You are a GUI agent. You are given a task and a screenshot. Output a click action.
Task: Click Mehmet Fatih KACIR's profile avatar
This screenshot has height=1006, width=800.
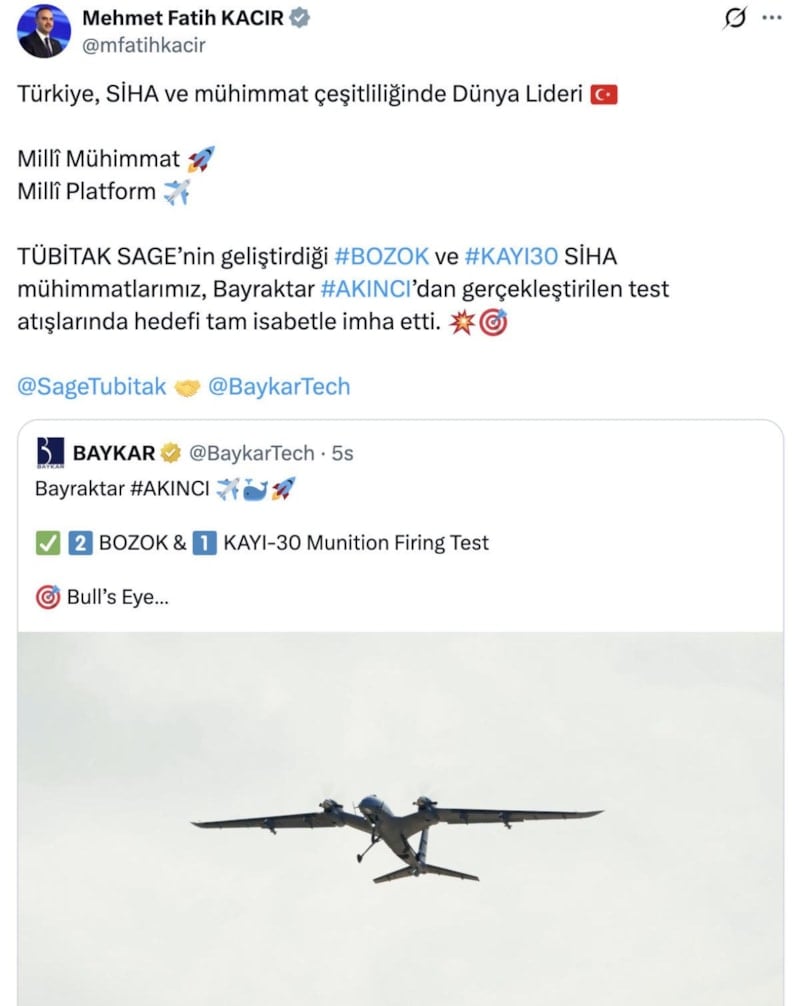[x=44, y=31]
